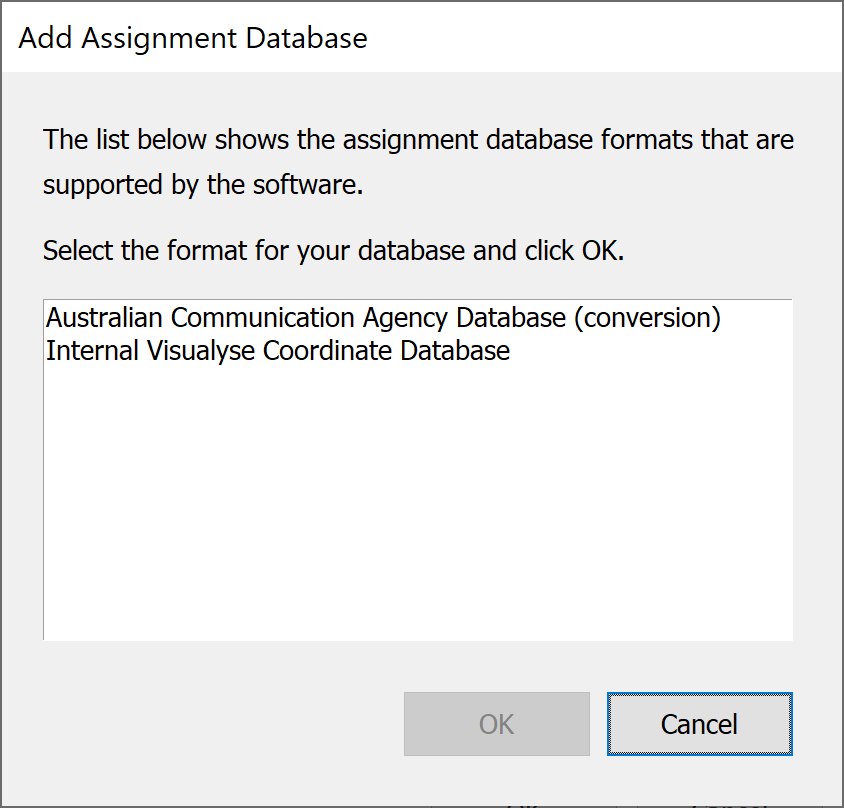Click the word 'Australian' in the list
The width and height of the screenshot is (844, 808).
[104, 318]
